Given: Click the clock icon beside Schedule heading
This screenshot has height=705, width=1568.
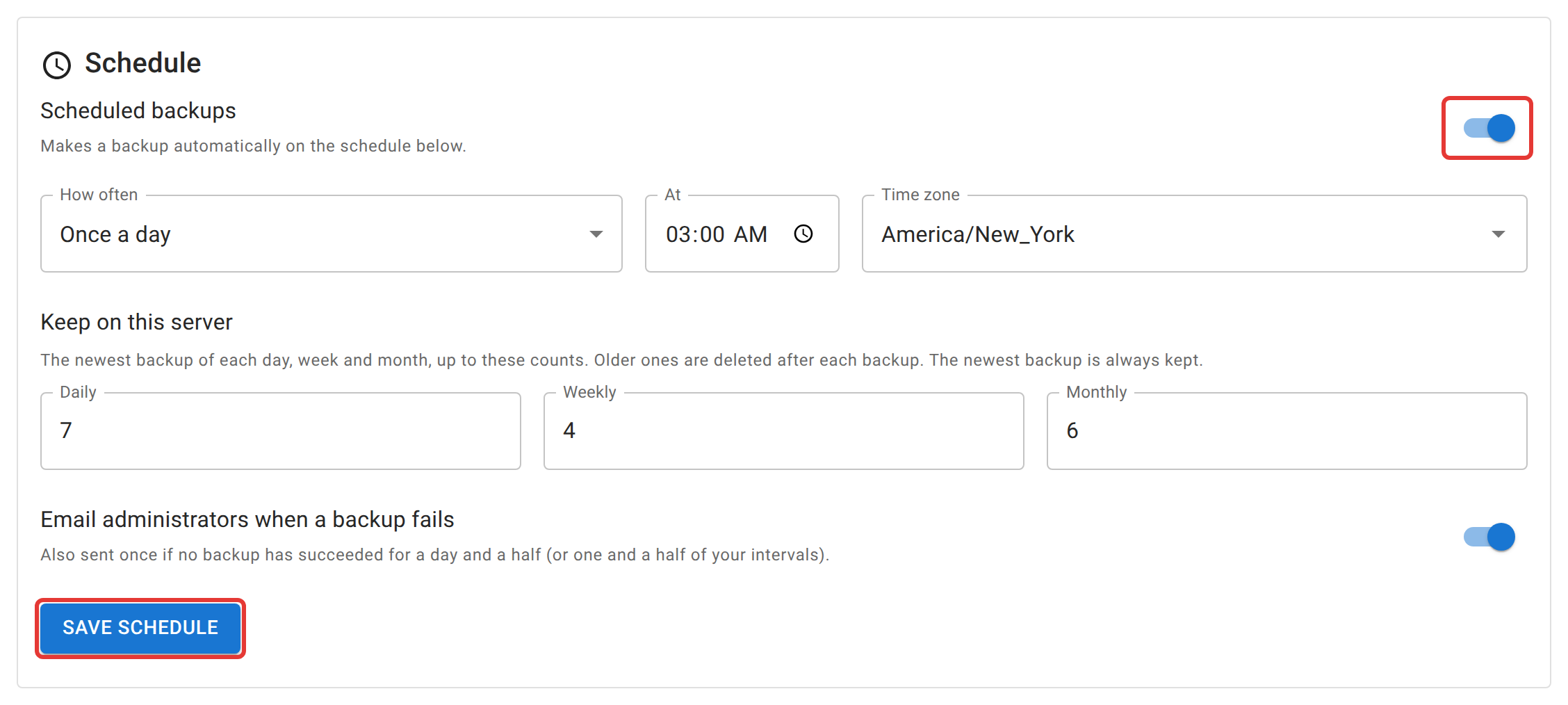Looking at the screenshot, I should [56, 65].
